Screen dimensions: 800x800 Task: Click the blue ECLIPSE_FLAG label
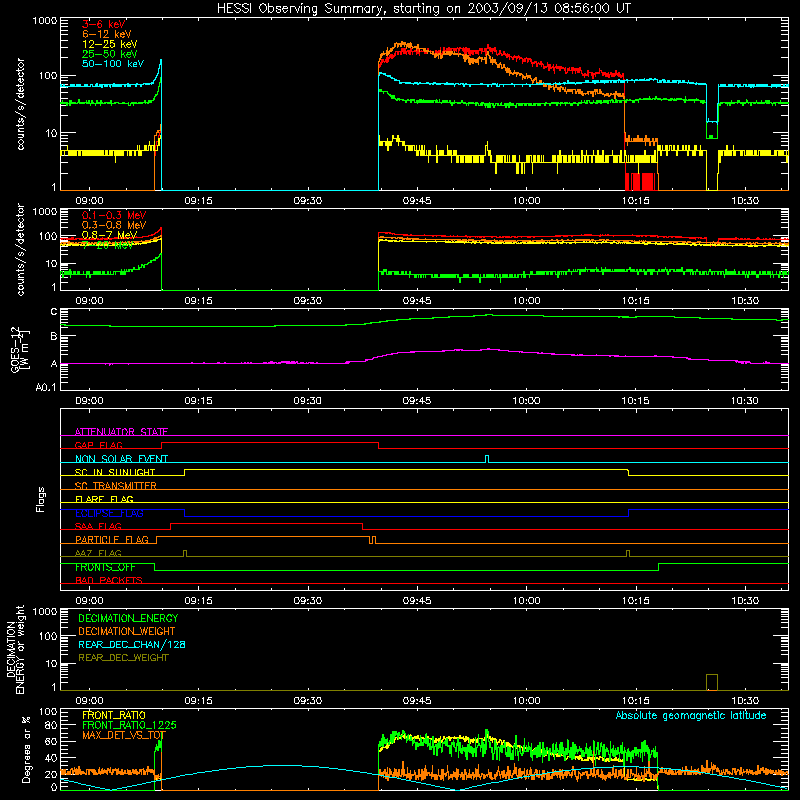[x=109, y=513]
